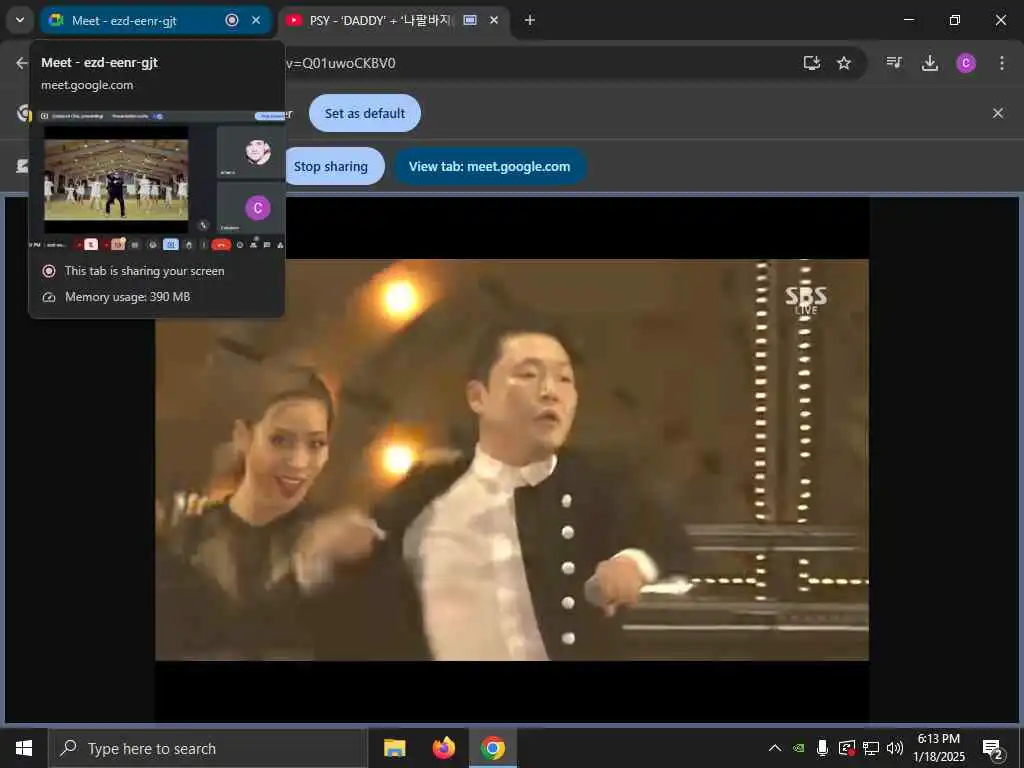Viewport: 1024px width, 768px height.
Task: Open the tab search dropdown arrow
Action: [x=20, y=20]
